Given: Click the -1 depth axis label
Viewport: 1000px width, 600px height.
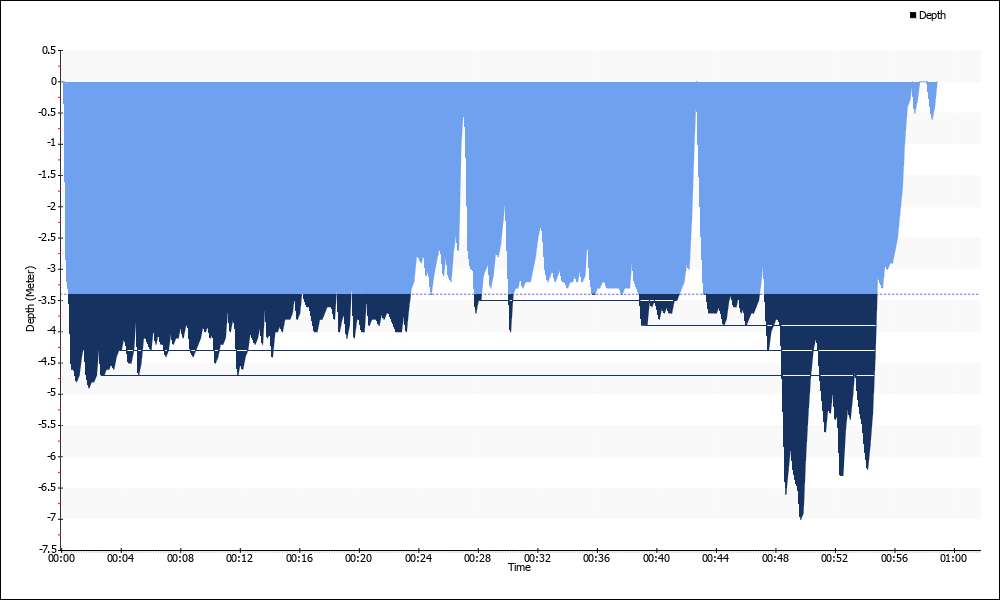Looking at the screenshot, I should point(50,143).
